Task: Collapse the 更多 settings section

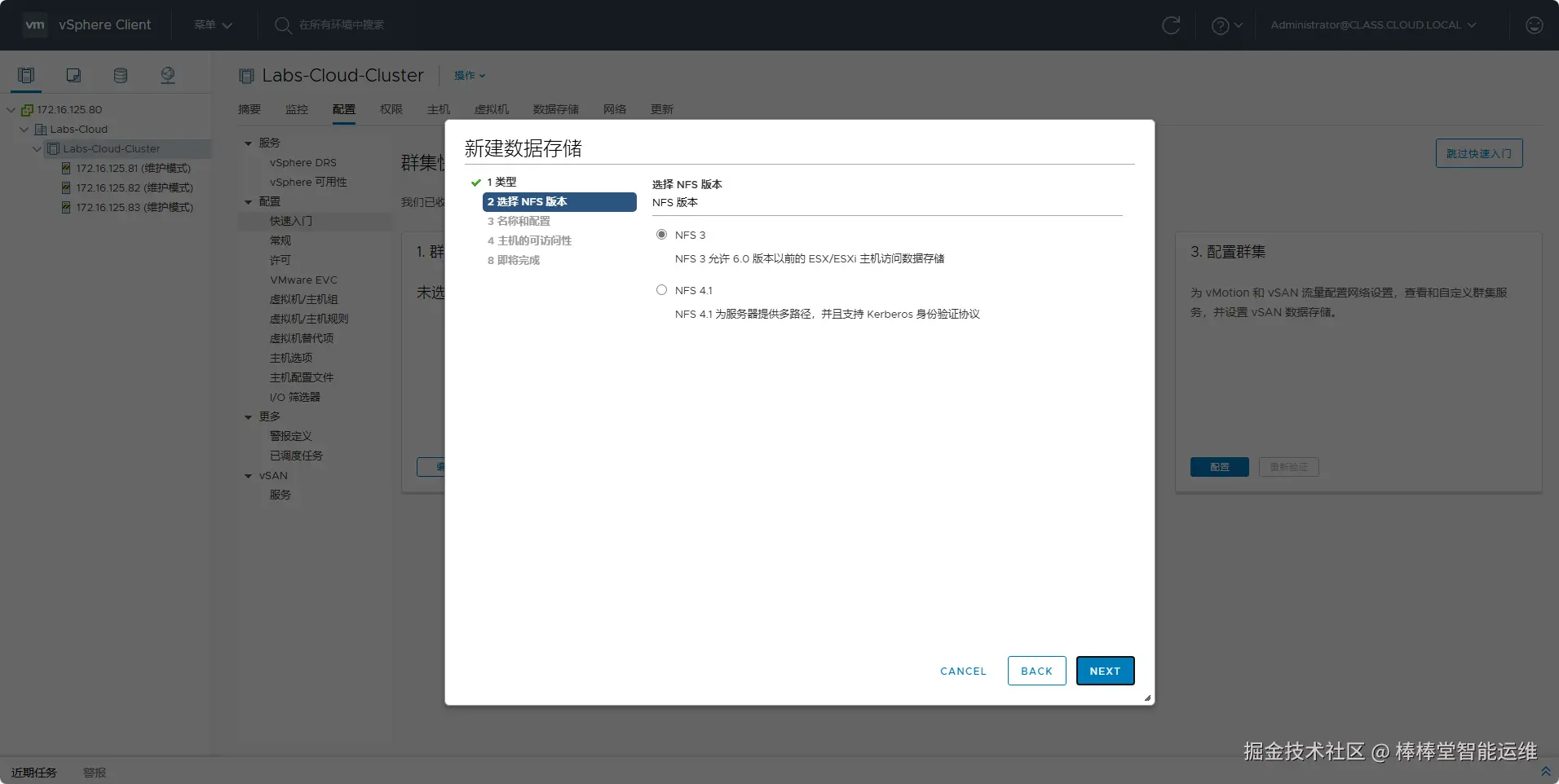Action: pos(249,417)
